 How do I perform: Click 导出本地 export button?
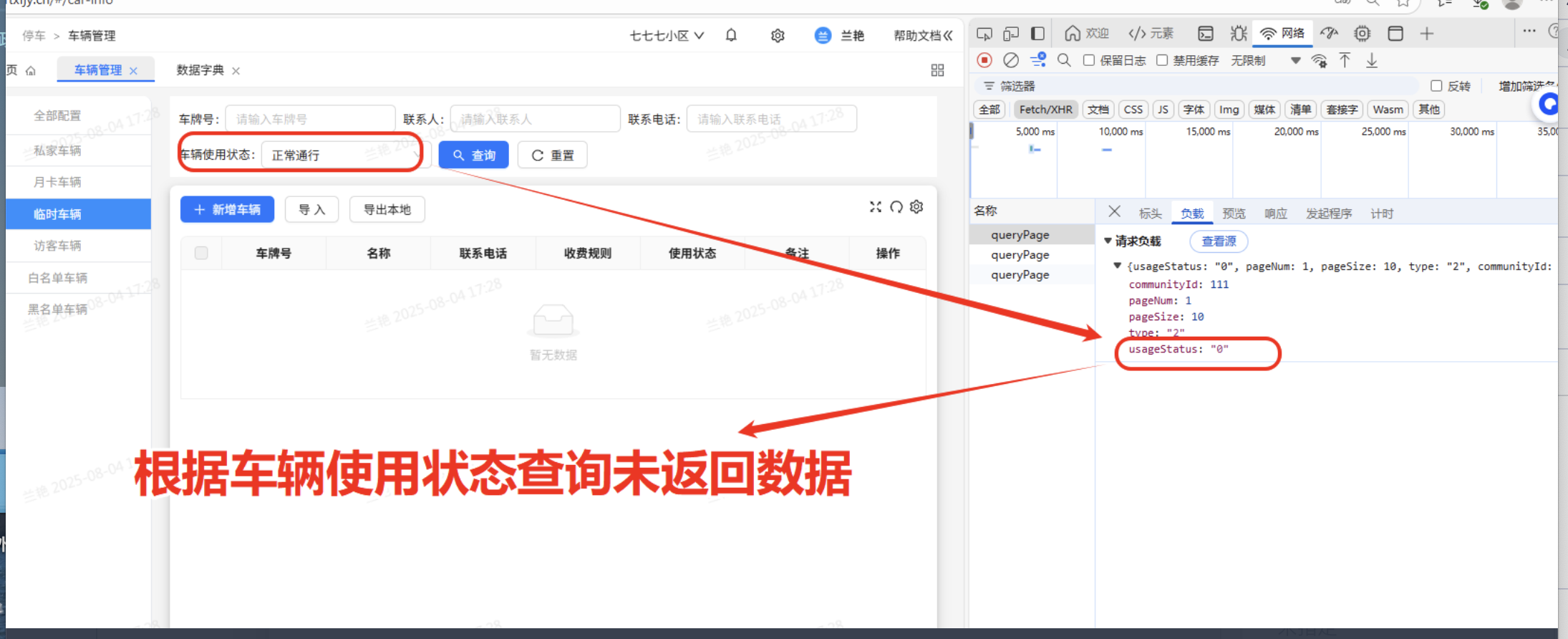(387, 209)
